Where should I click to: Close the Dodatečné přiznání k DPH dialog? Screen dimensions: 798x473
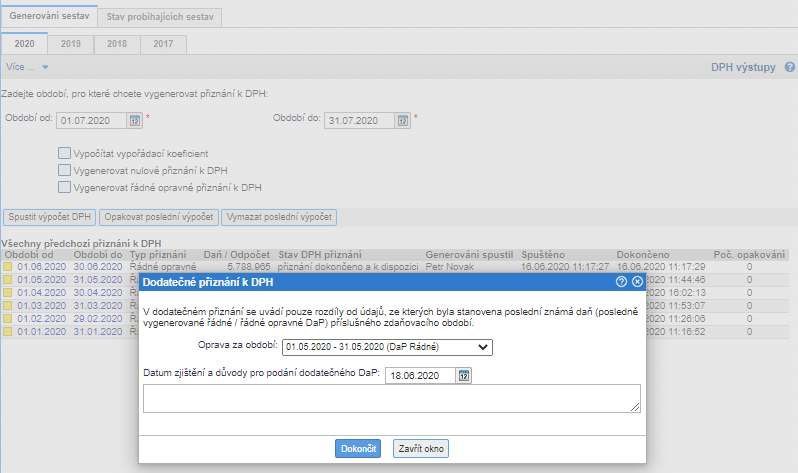pyautogui.click(x=637, y=283)
